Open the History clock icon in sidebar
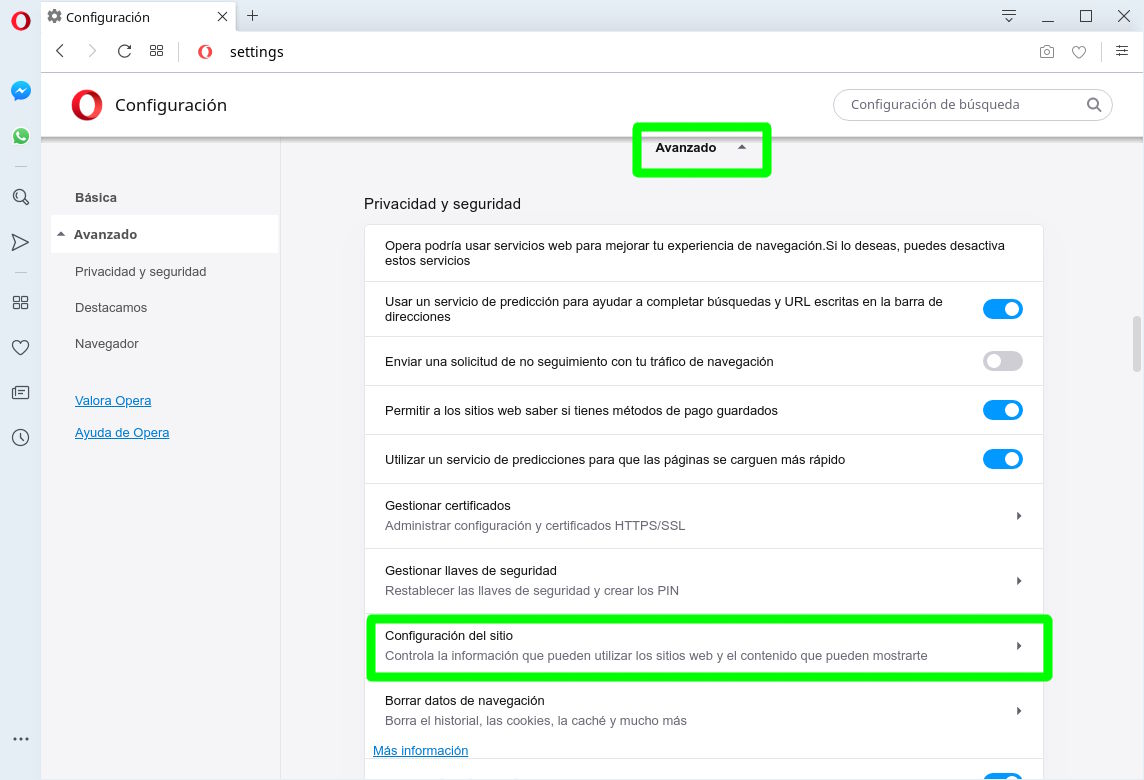The width and height of the screenshot is (1144, 780). point(20,437)
